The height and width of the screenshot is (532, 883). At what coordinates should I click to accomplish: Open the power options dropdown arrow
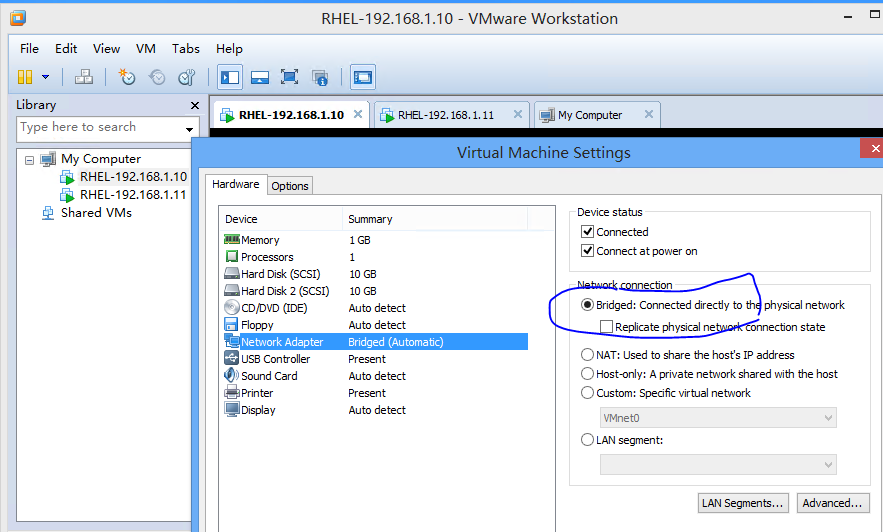(x=46, y=77)
